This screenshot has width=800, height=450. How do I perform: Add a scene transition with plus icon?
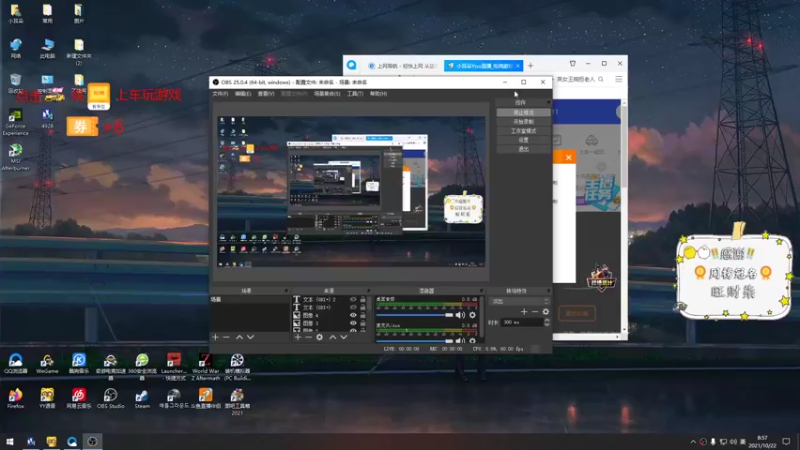coord(524,312)
